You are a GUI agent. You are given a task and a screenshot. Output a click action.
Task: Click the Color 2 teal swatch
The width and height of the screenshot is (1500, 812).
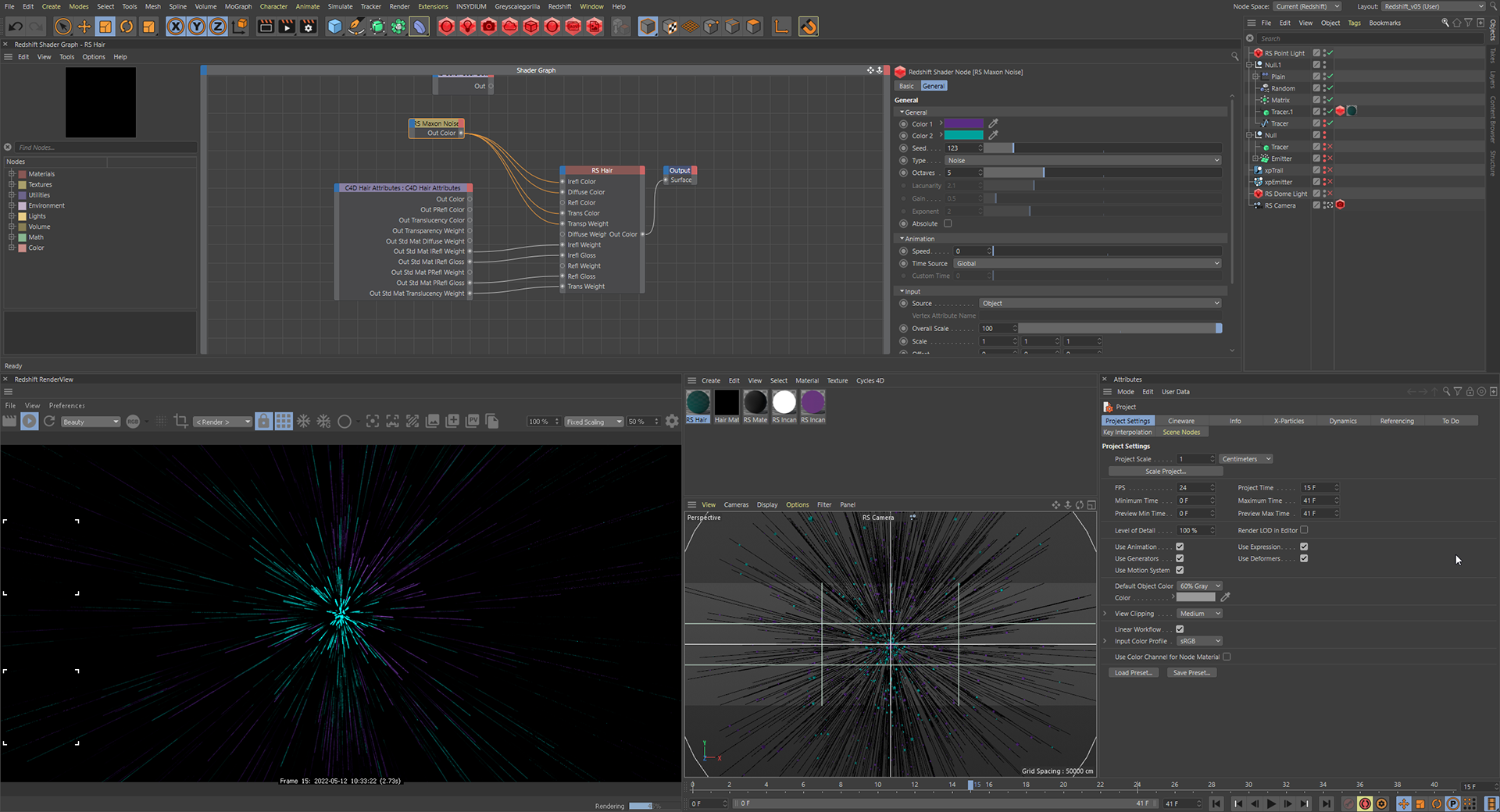[x=964, y=135]
